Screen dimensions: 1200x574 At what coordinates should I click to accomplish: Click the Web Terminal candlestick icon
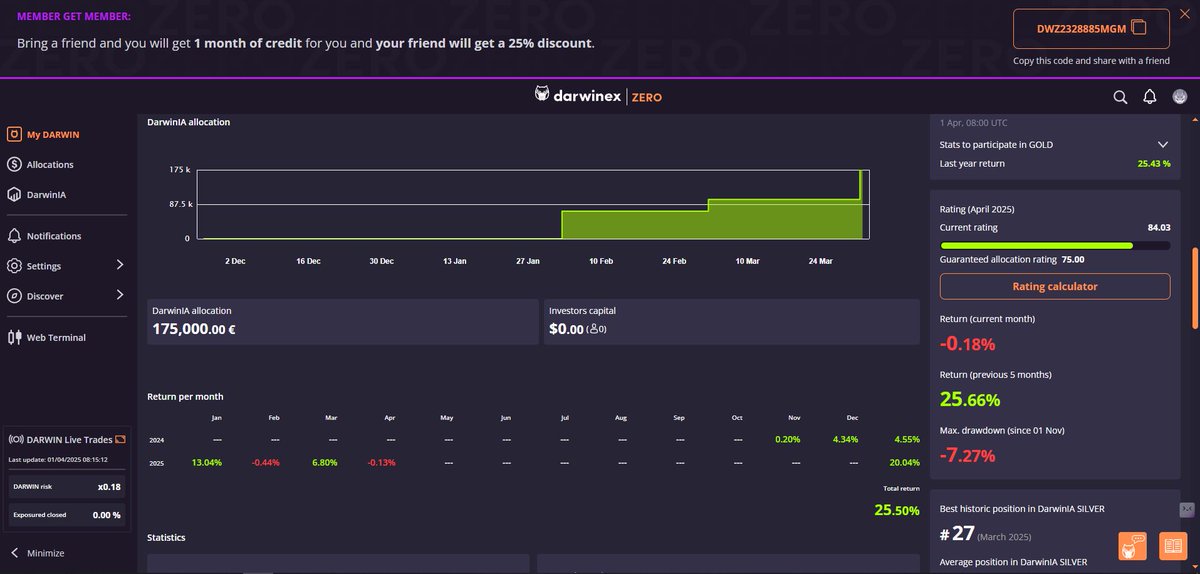14,337
